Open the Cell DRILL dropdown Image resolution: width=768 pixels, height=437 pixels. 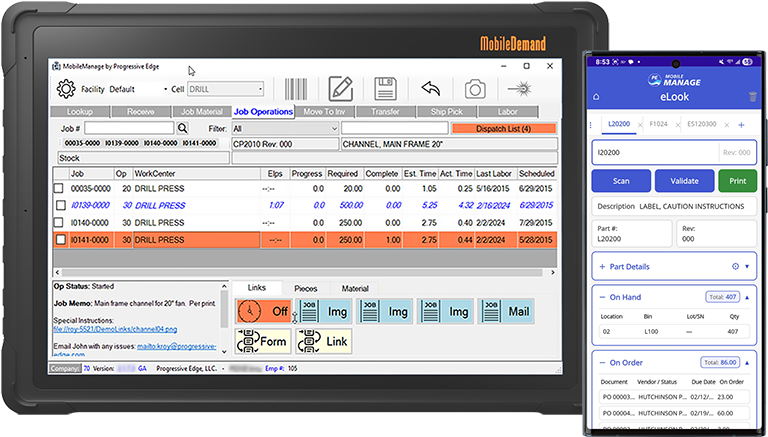pos(260,89)
